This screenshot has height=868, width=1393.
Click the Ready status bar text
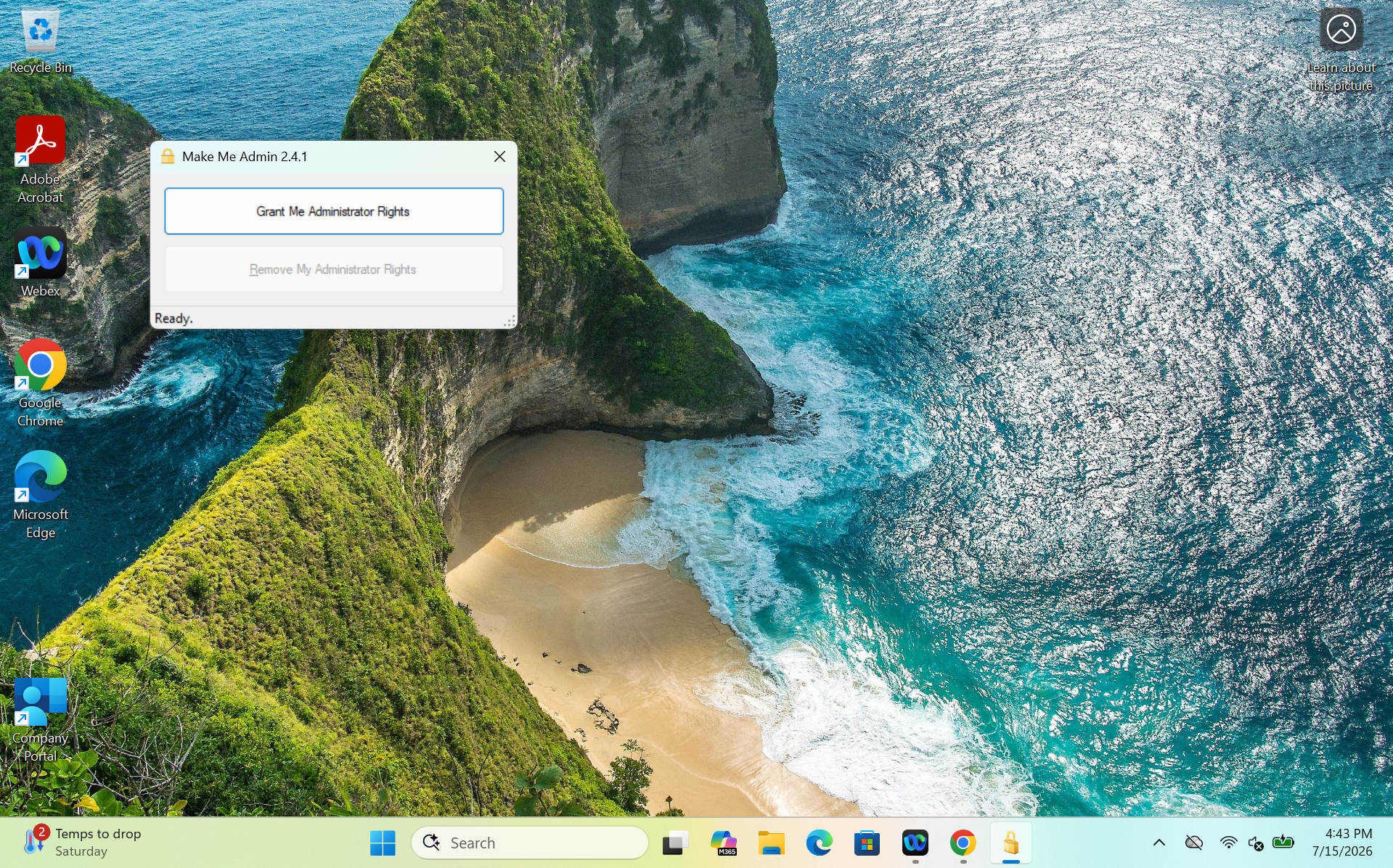(173, 319)
